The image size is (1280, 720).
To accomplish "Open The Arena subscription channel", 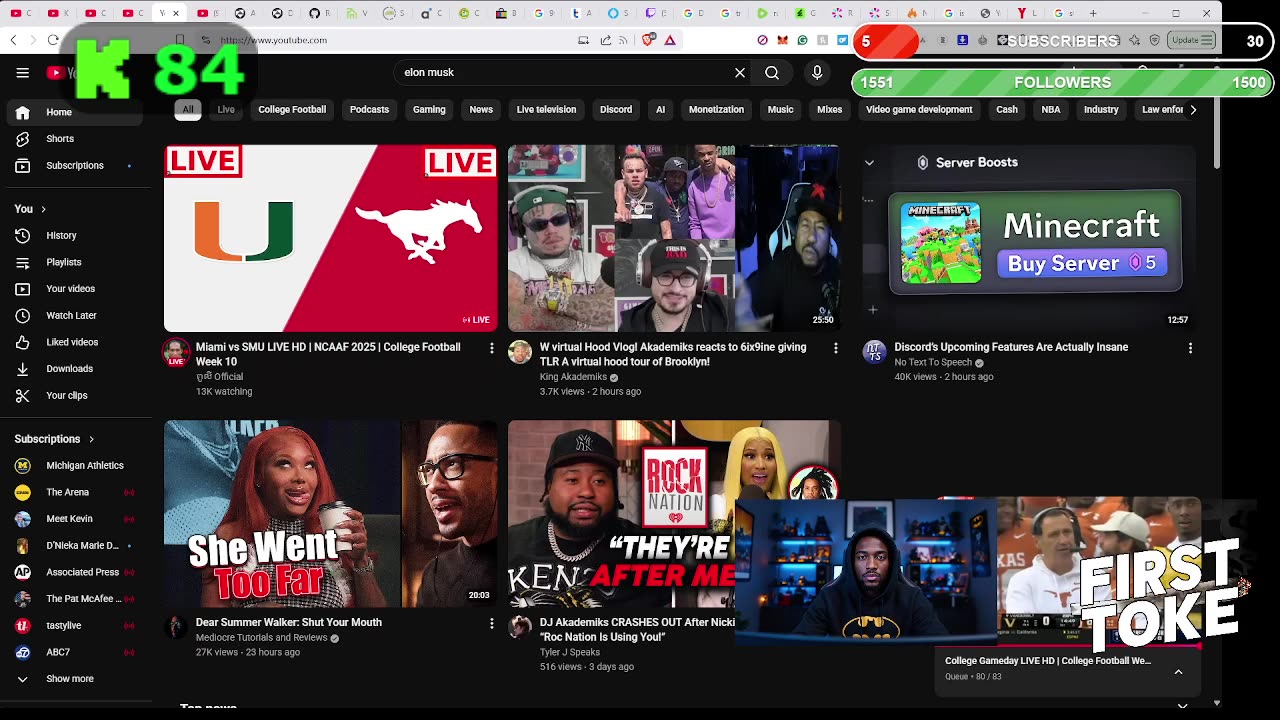I will pyautogui.click(x=76, y=492).
